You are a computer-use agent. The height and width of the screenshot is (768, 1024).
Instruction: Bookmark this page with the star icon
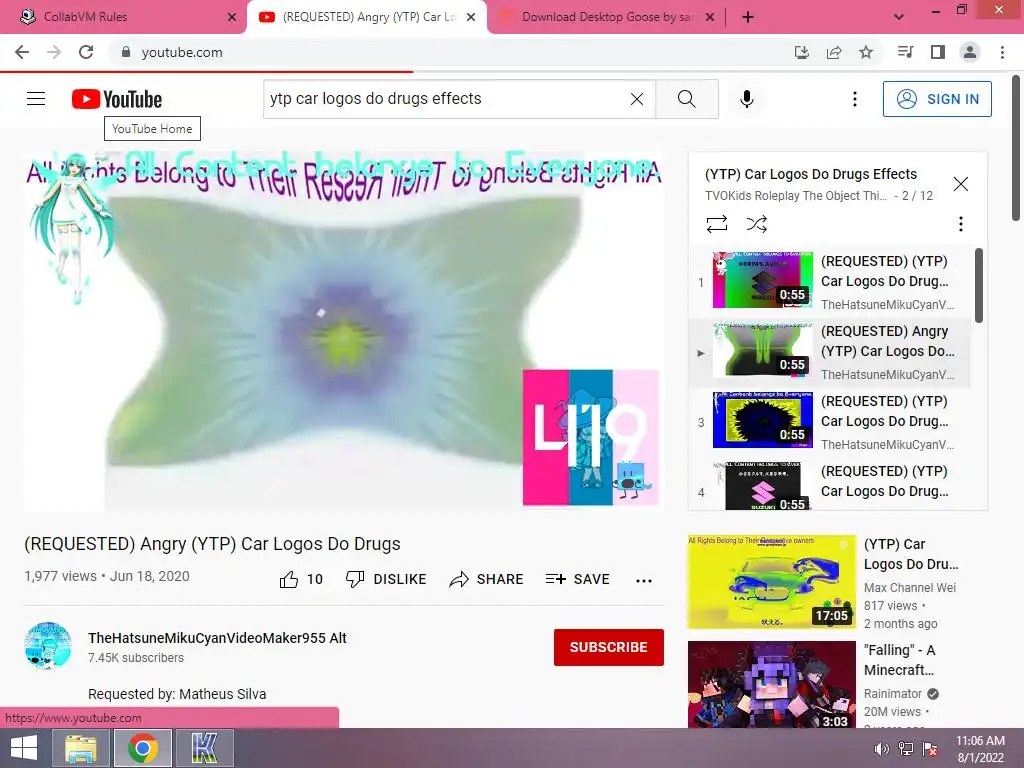(x=866, y=52)
